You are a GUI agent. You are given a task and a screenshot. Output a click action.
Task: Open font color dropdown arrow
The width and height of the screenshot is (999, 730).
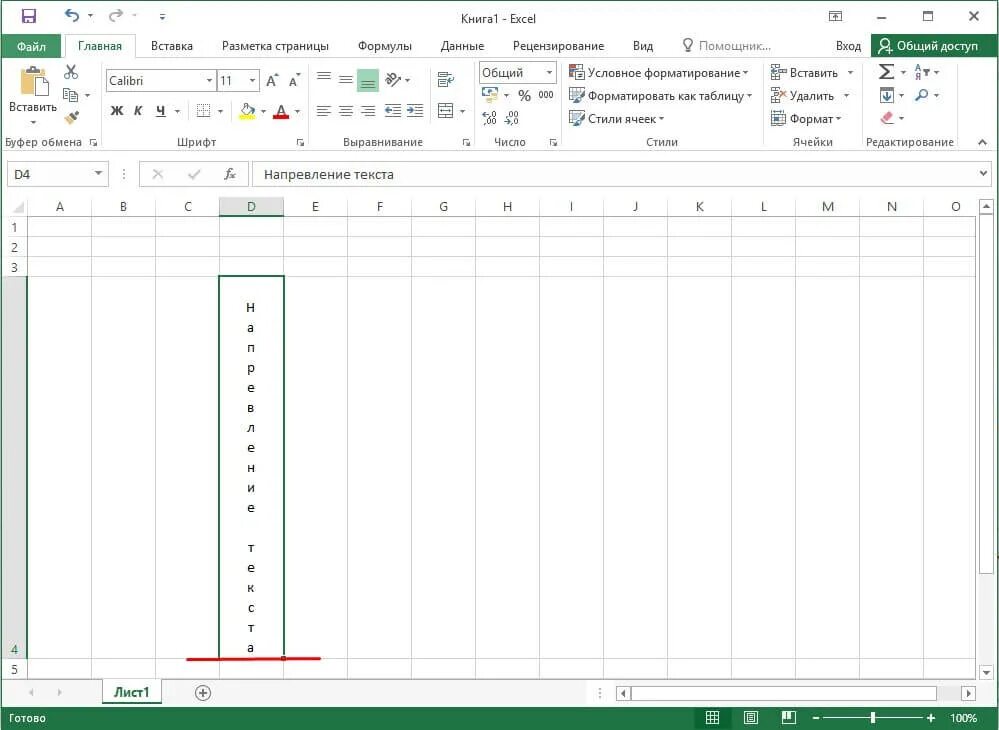point(297,111)
